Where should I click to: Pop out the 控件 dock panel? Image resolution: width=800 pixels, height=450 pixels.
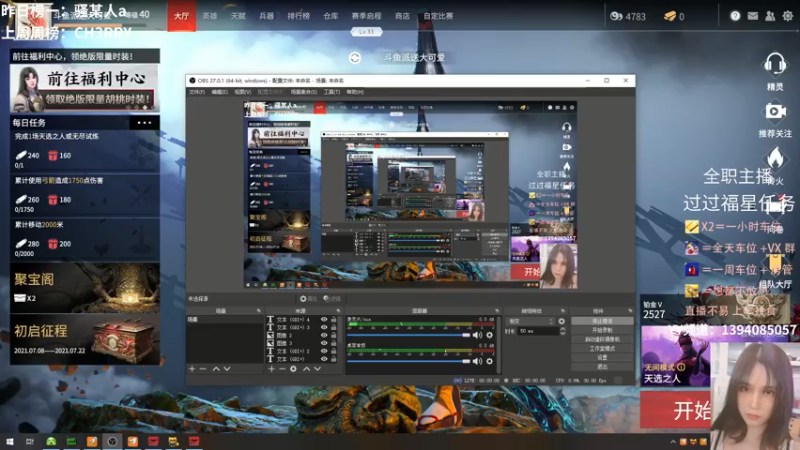coord(630,311)
